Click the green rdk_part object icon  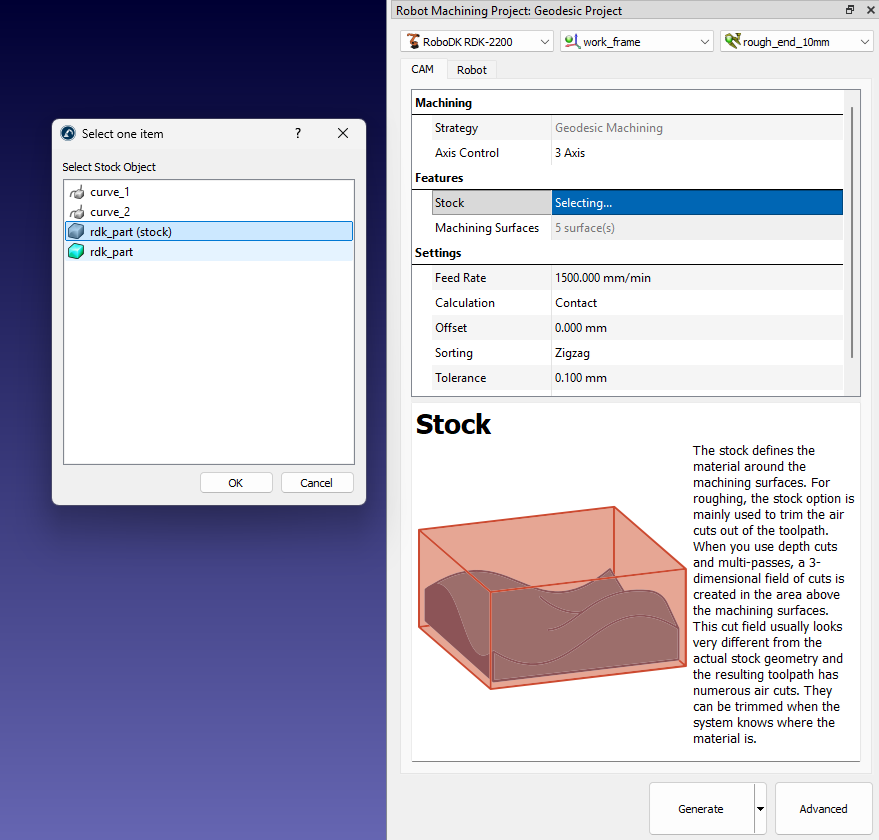click(x=77, y=252)
